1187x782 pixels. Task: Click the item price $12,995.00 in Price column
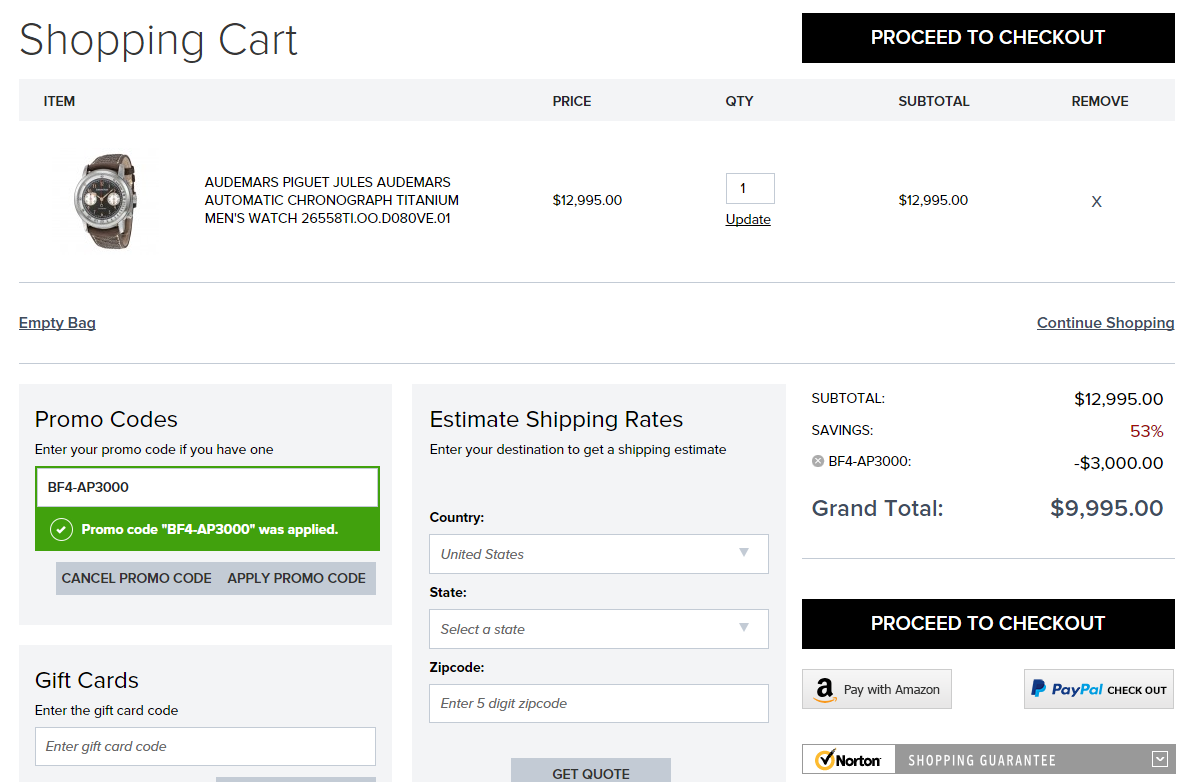pos(587,201)
